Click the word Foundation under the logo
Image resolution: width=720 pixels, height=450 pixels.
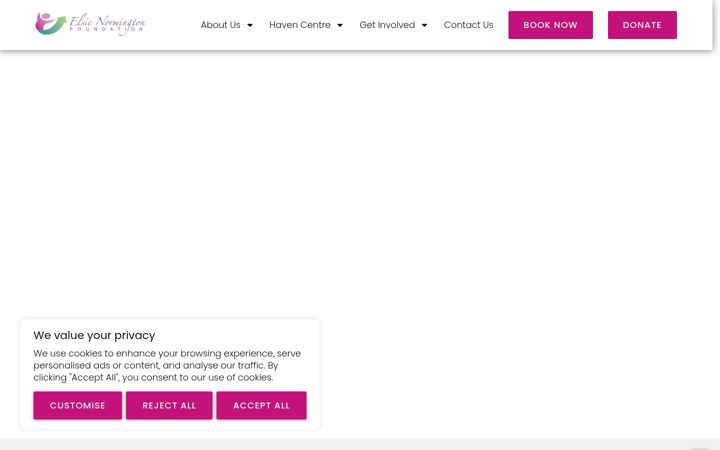[x=107, y=29]
